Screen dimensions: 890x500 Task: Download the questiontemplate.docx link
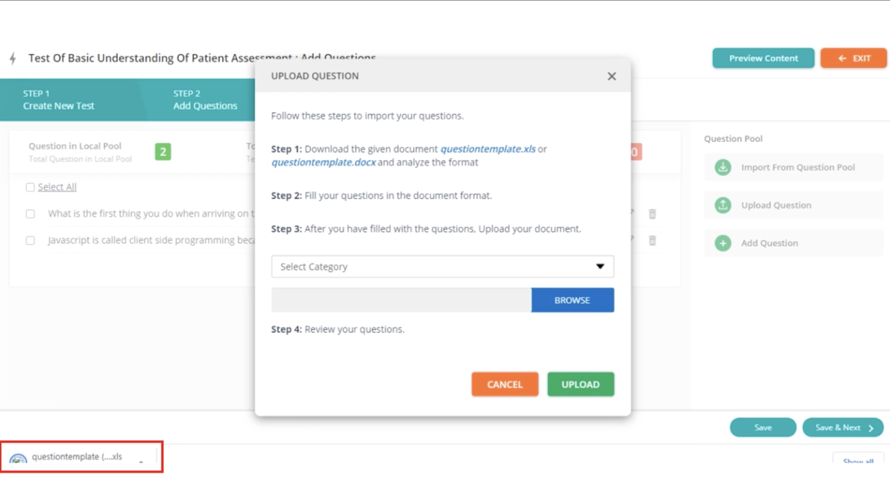pyautogui.click(x=323, y=162)
